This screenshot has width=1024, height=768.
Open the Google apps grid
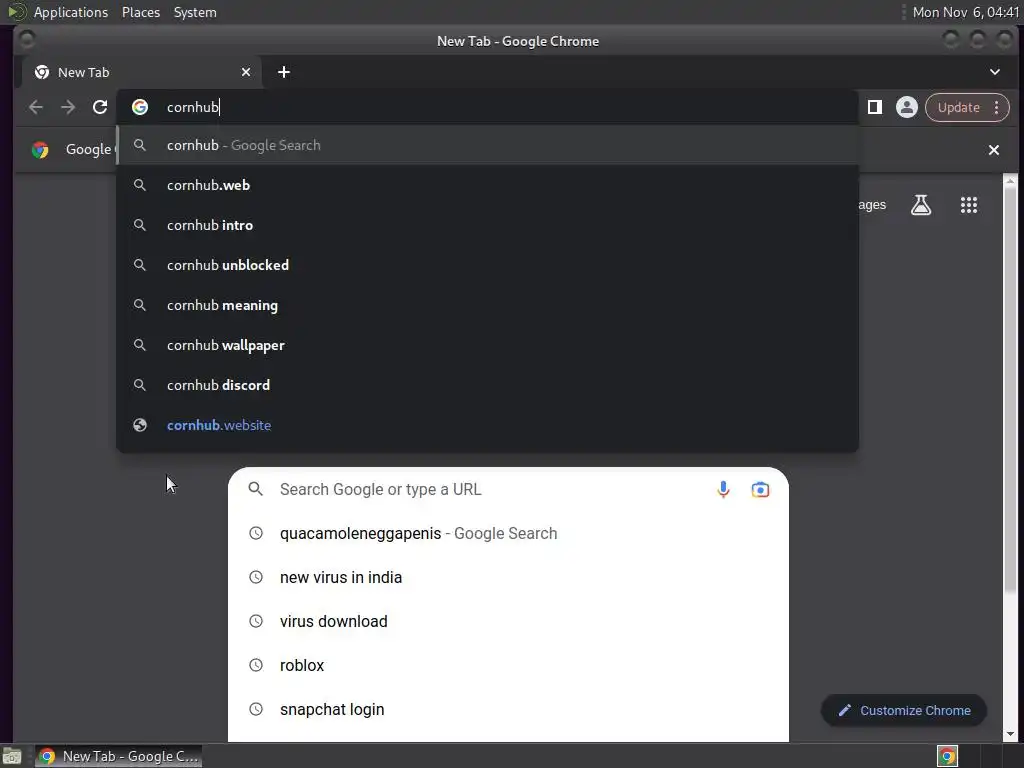(x=969, y=205)
